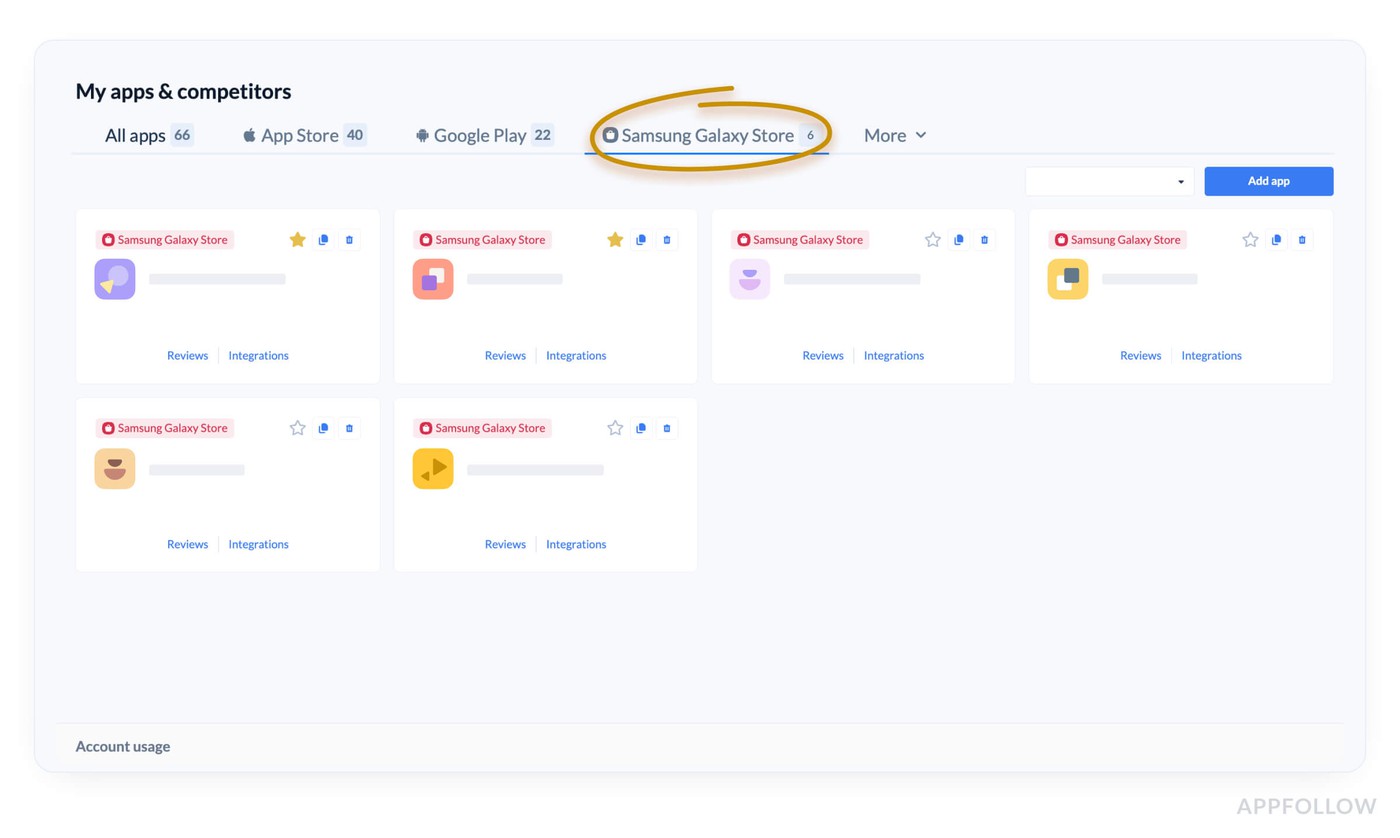
Task: Open Reviews for the light pink app
Action: pos(823,356)
